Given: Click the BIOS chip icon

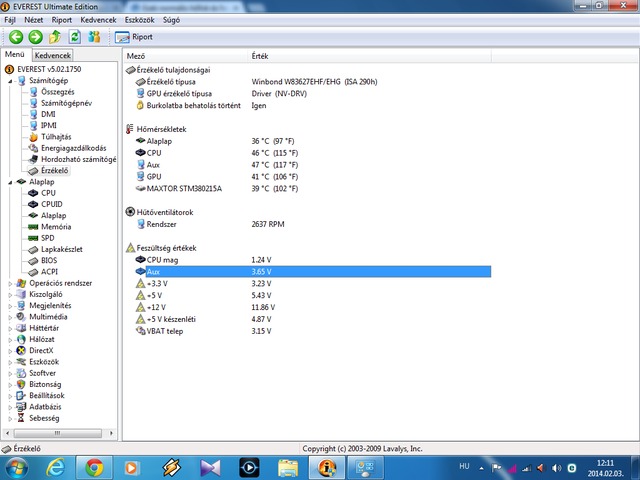Looking at the screenshot, I should 33,260.
